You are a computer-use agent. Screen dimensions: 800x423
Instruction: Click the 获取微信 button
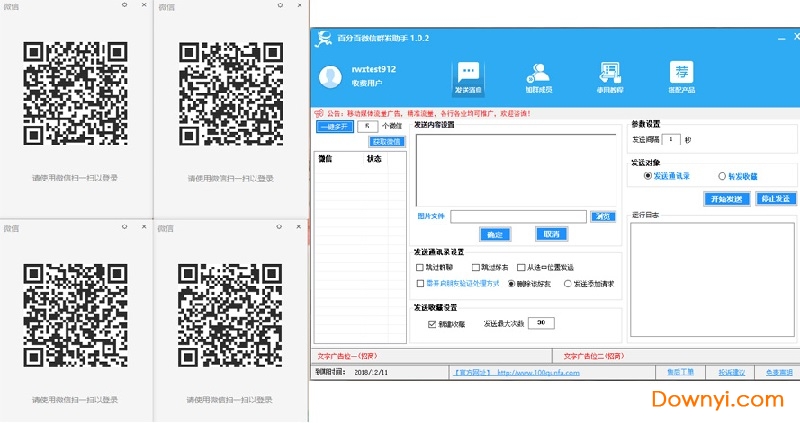point(387,141)
